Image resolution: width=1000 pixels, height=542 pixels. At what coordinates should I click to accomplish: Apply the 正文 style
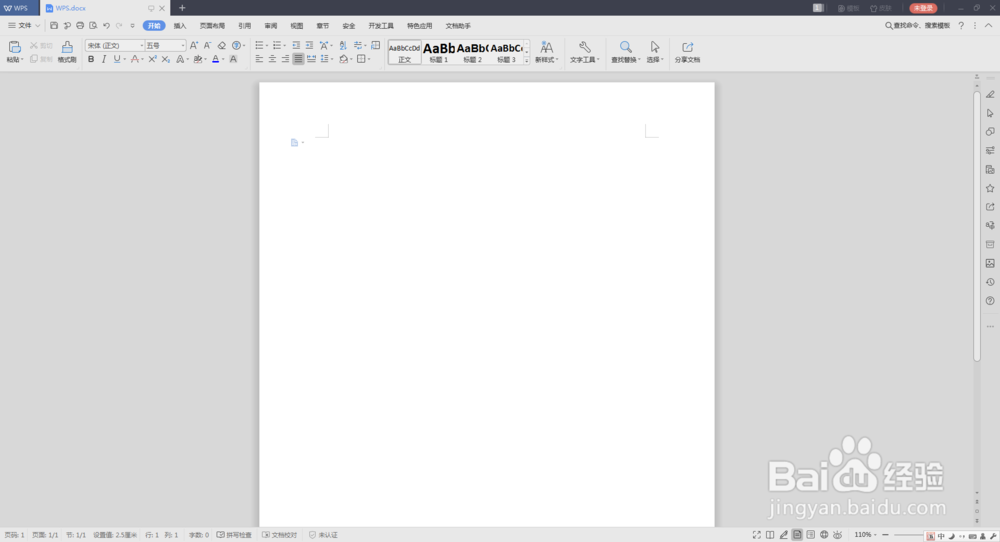[x=404, y=52]
